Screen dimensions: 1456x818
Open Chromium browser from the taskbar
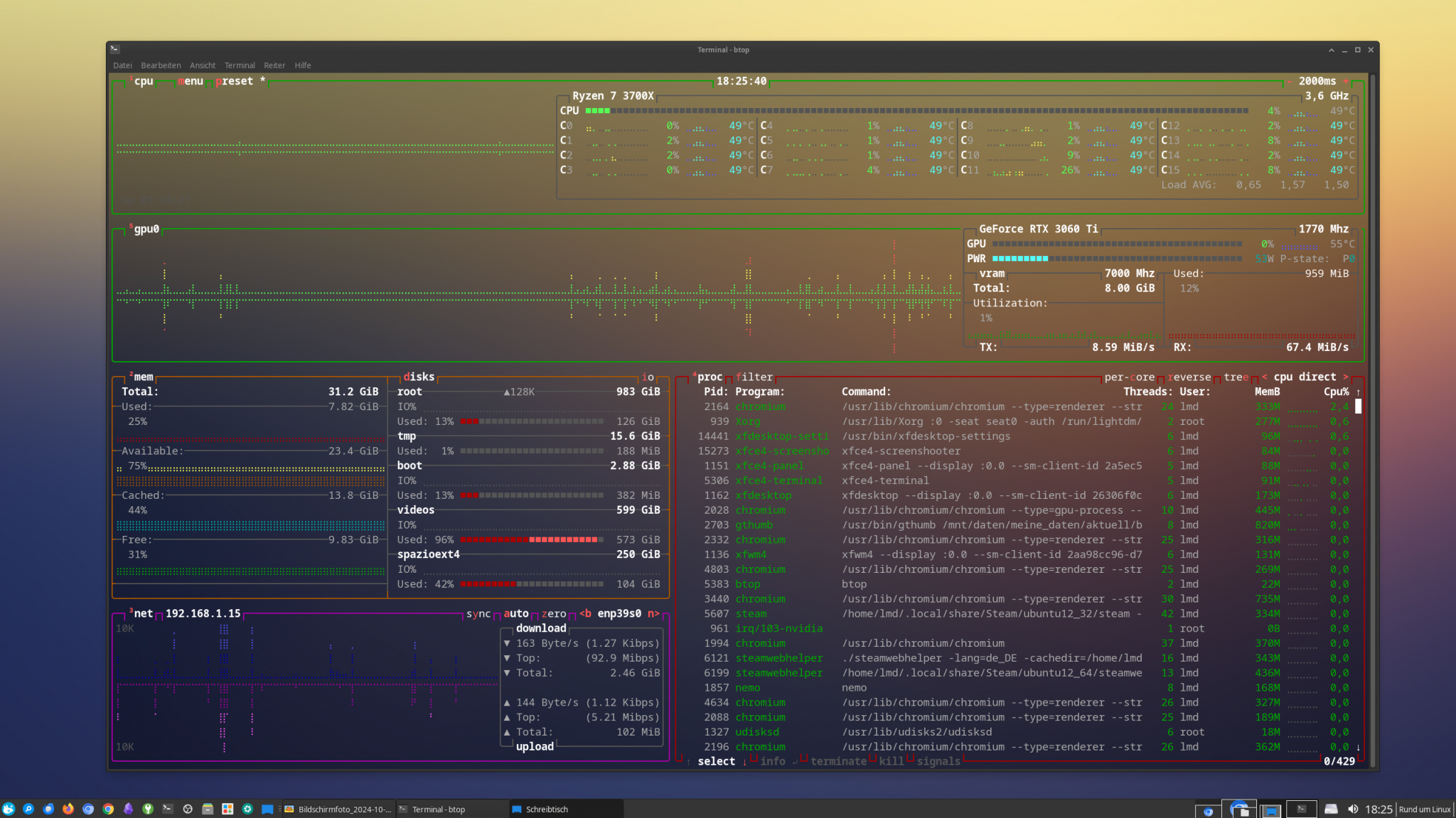(87, 809)
